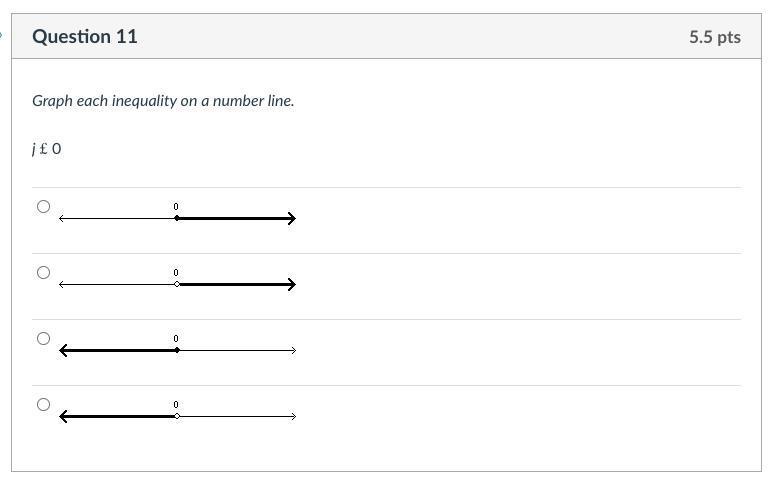Click the zero label above the fourth number line
Image resolution: width=770 pixels, height=483 pixels.
click(x=176, y=405)
